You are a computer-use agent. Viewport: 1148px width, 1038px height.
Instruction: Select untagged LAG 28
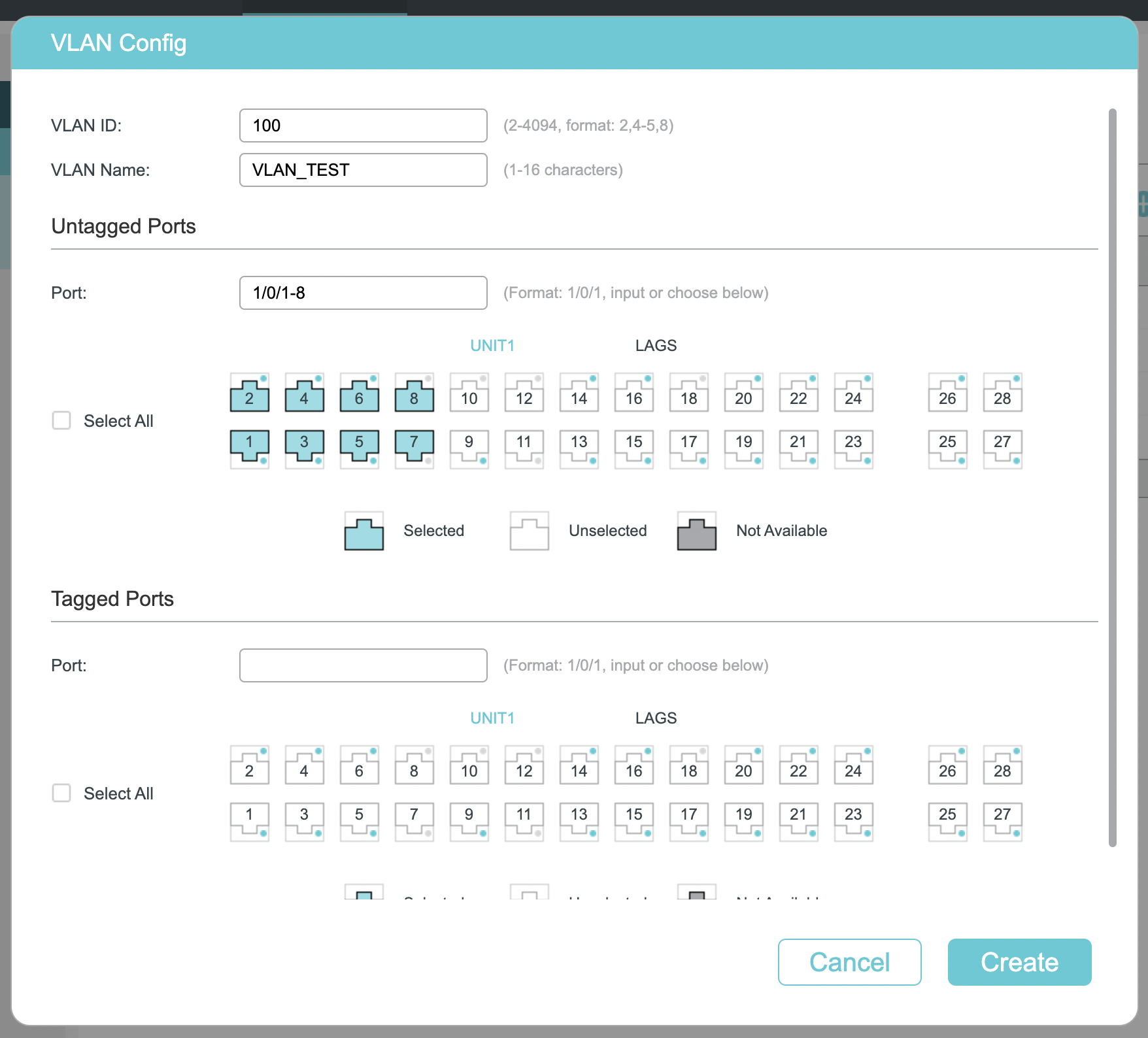click(1003, 393)
